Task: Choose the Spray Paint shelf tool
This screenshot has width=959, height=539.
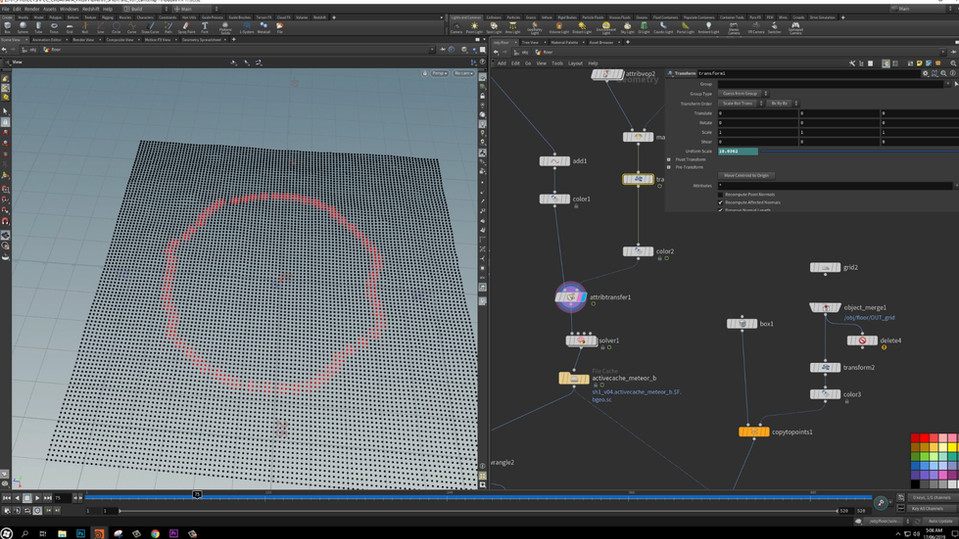Action: 188,28
